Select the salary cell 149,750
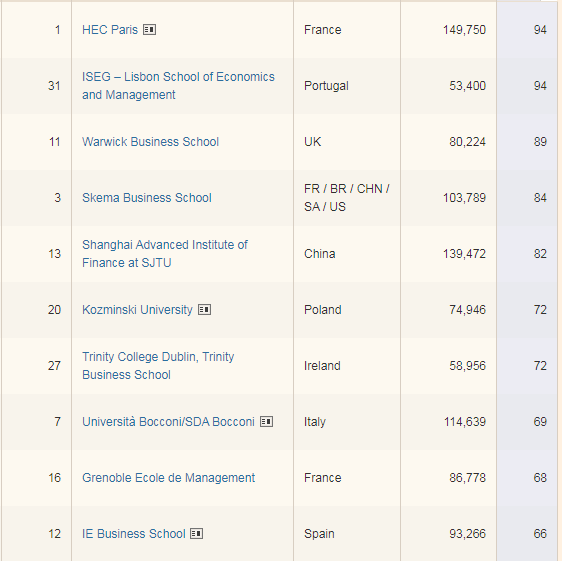Viewport: 562px width, 561px height. click(464, 30)
